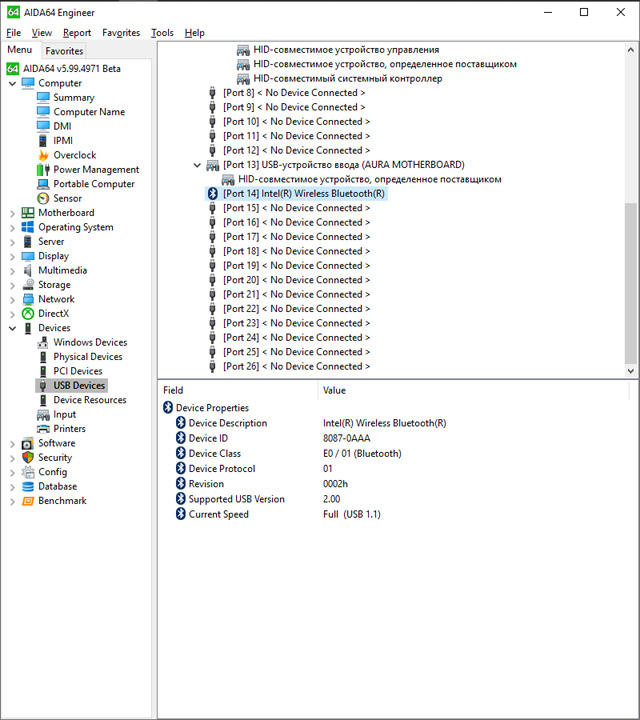The width and height of the screenshot is (640, 720).
Task: Expand the Operating System node
Action: (12, 228)
